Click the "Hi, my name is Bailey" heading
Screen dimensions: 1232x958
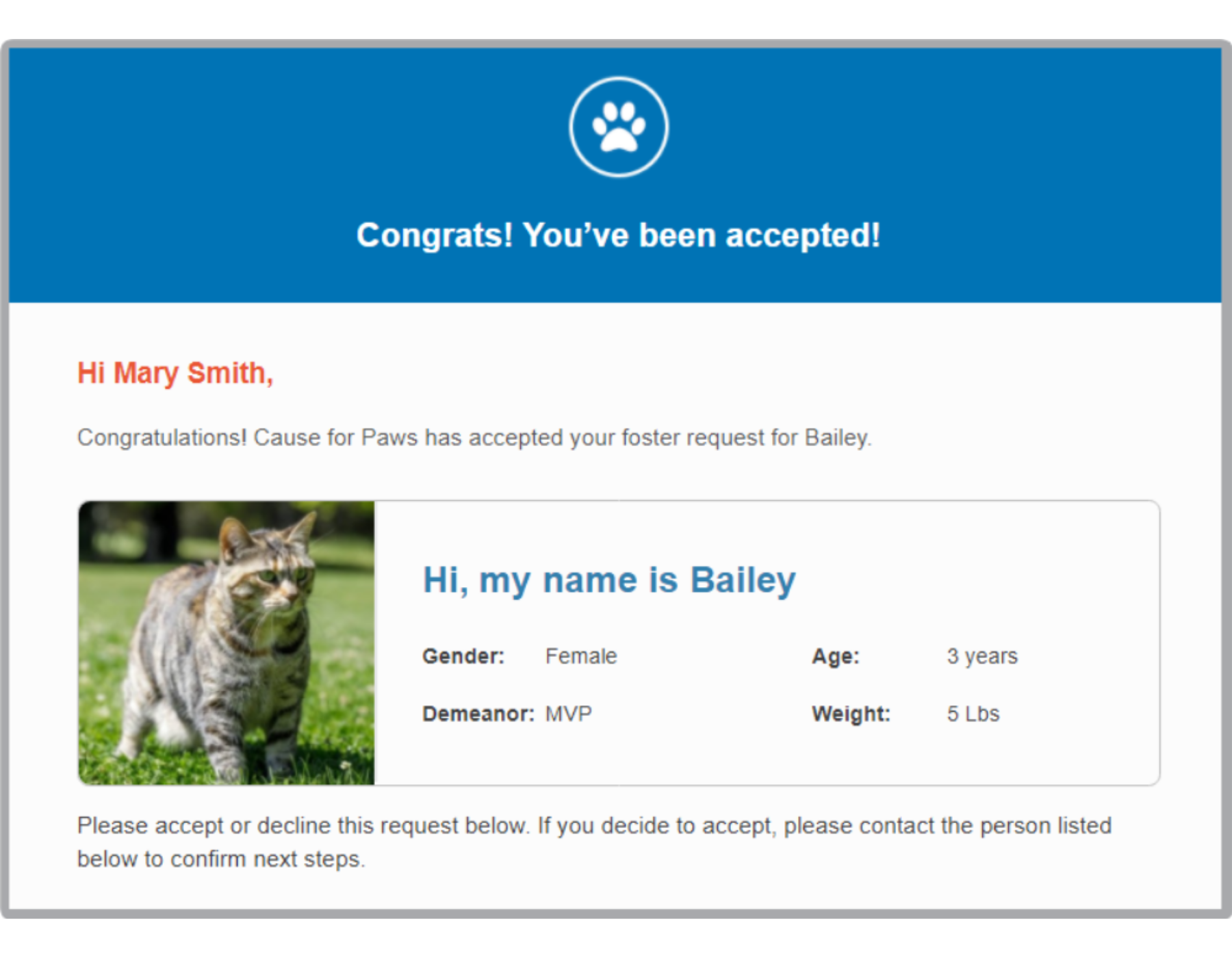[609, 580]
